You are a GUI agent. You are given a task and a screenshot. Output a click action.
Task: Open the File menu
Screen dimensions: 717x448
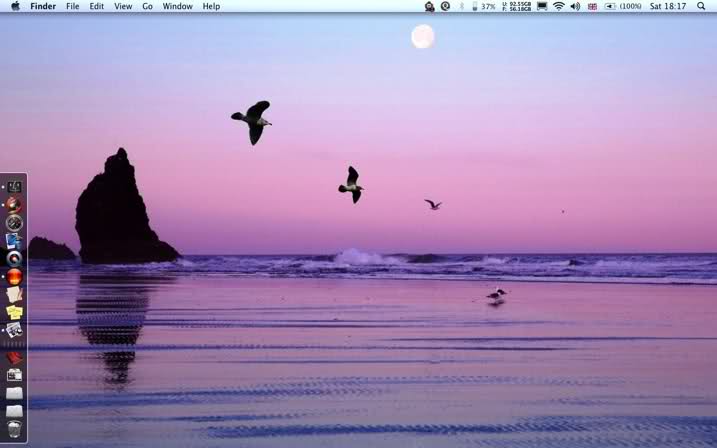72,6
